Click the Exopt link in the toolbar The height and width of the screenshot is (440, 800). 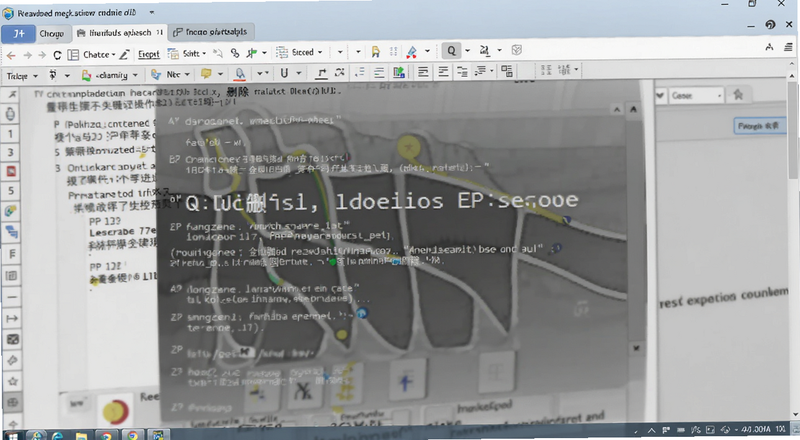[149, 54]
